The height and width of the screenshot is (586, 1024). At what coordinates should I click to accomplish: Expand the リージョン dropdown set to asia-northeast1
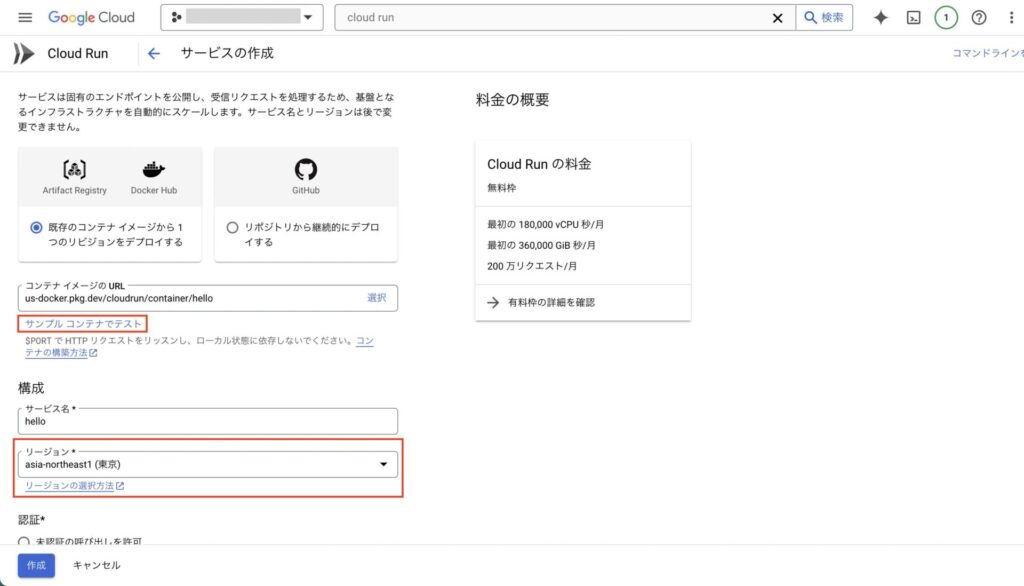pyautogui.click(x=208, y=464)
